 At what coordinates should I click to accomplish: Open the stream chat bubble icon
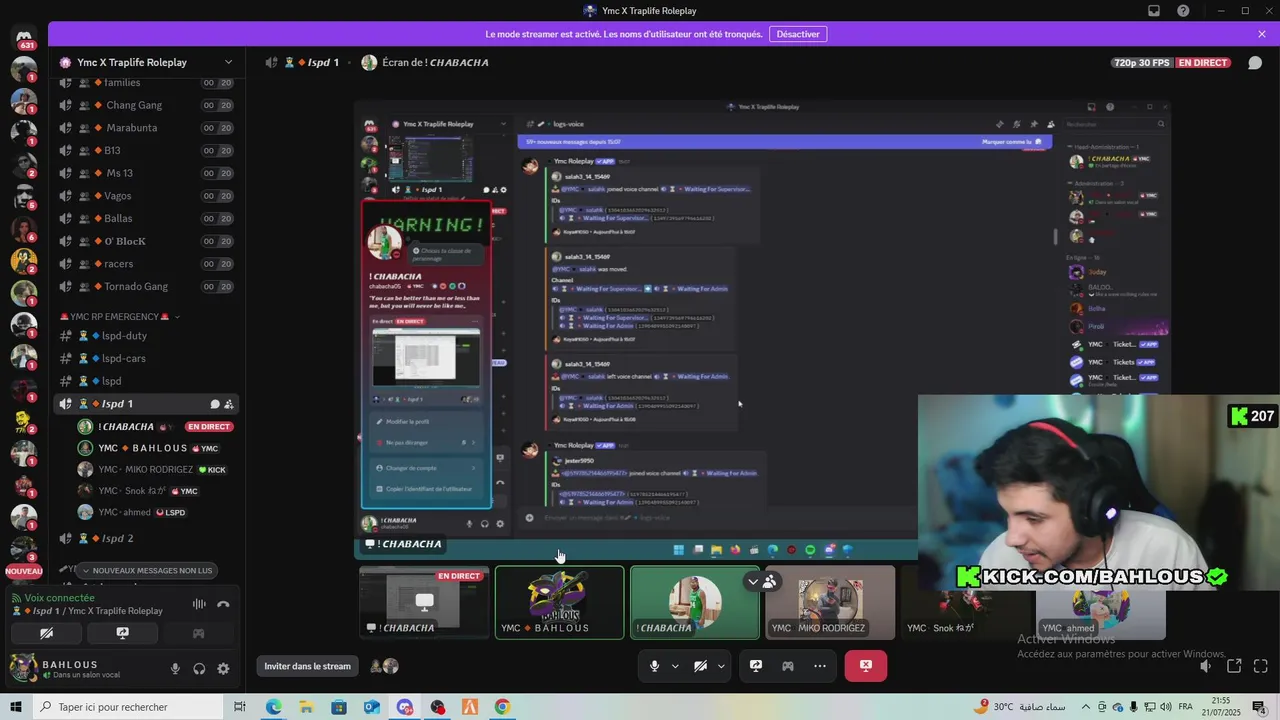click(x=1254, y=63)
